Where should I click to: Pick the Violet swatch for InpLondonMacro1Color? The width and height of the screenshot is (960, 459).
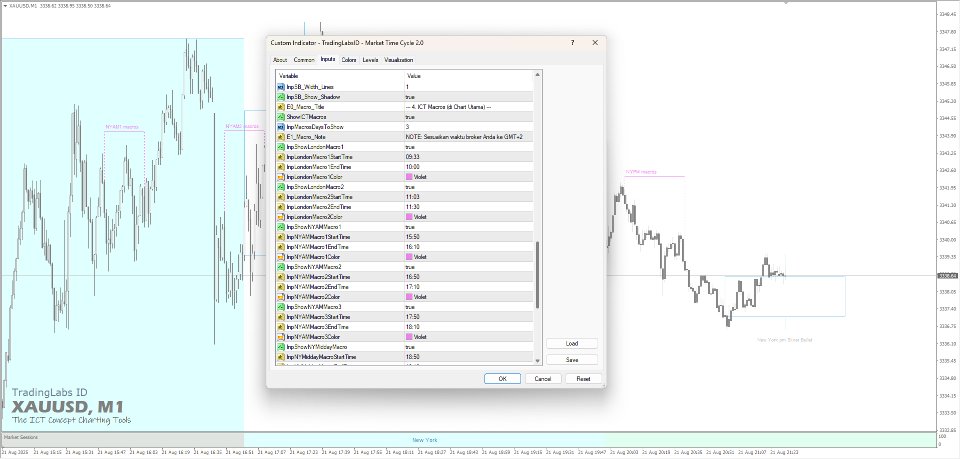pos(409,177)
